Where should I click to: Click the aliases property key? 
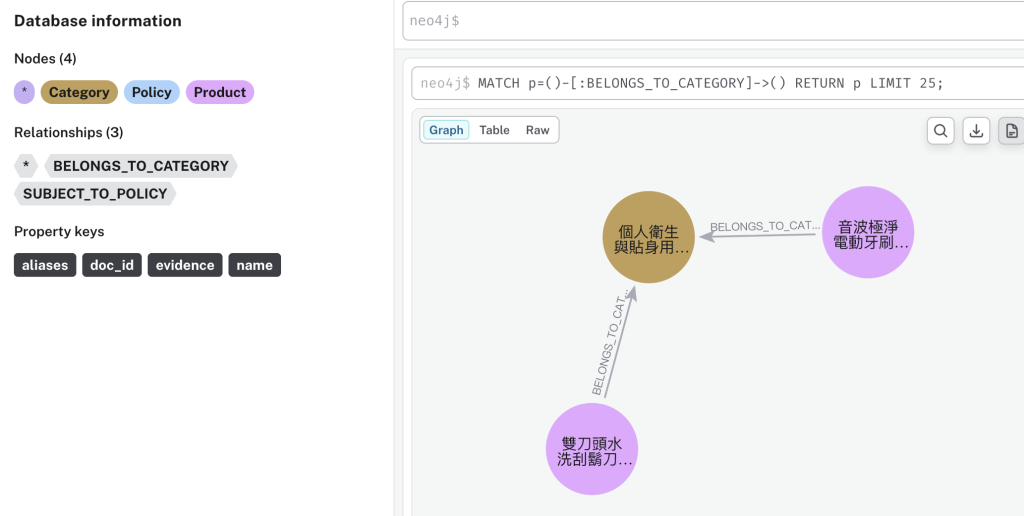(x=45, y=265)
